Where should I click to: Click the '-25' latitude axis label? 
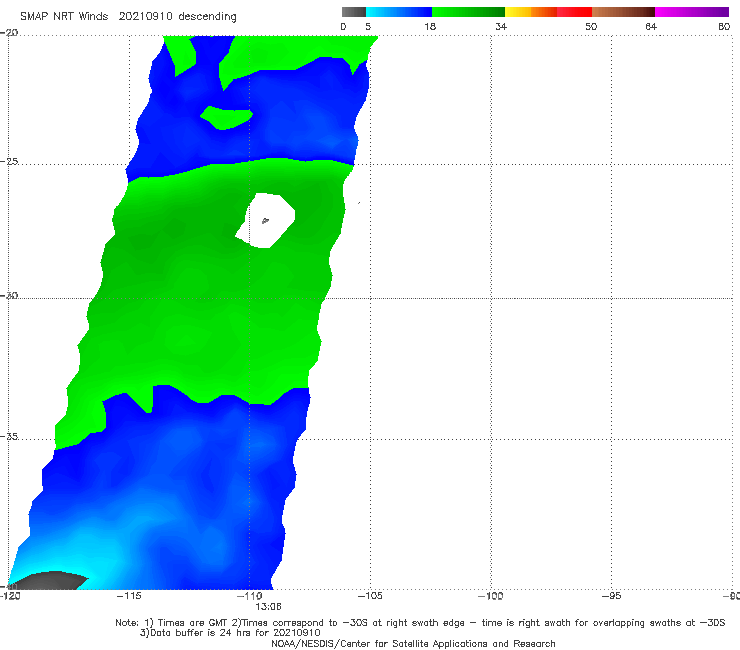click(9, 161)
